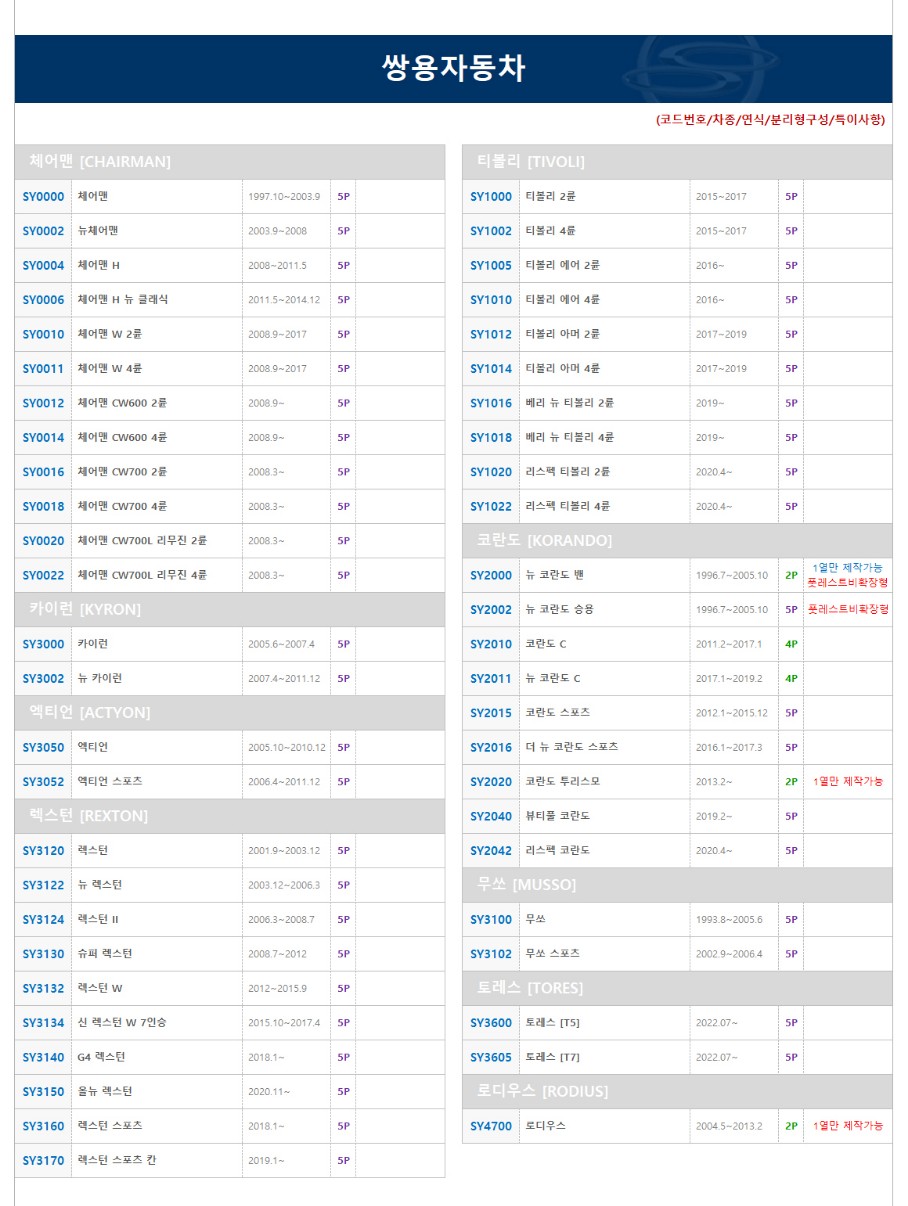Viewport: 908px width, 1206px height.
Task: Click the SY3600 토레스 [T5] code
Action: click(491, 1023)
